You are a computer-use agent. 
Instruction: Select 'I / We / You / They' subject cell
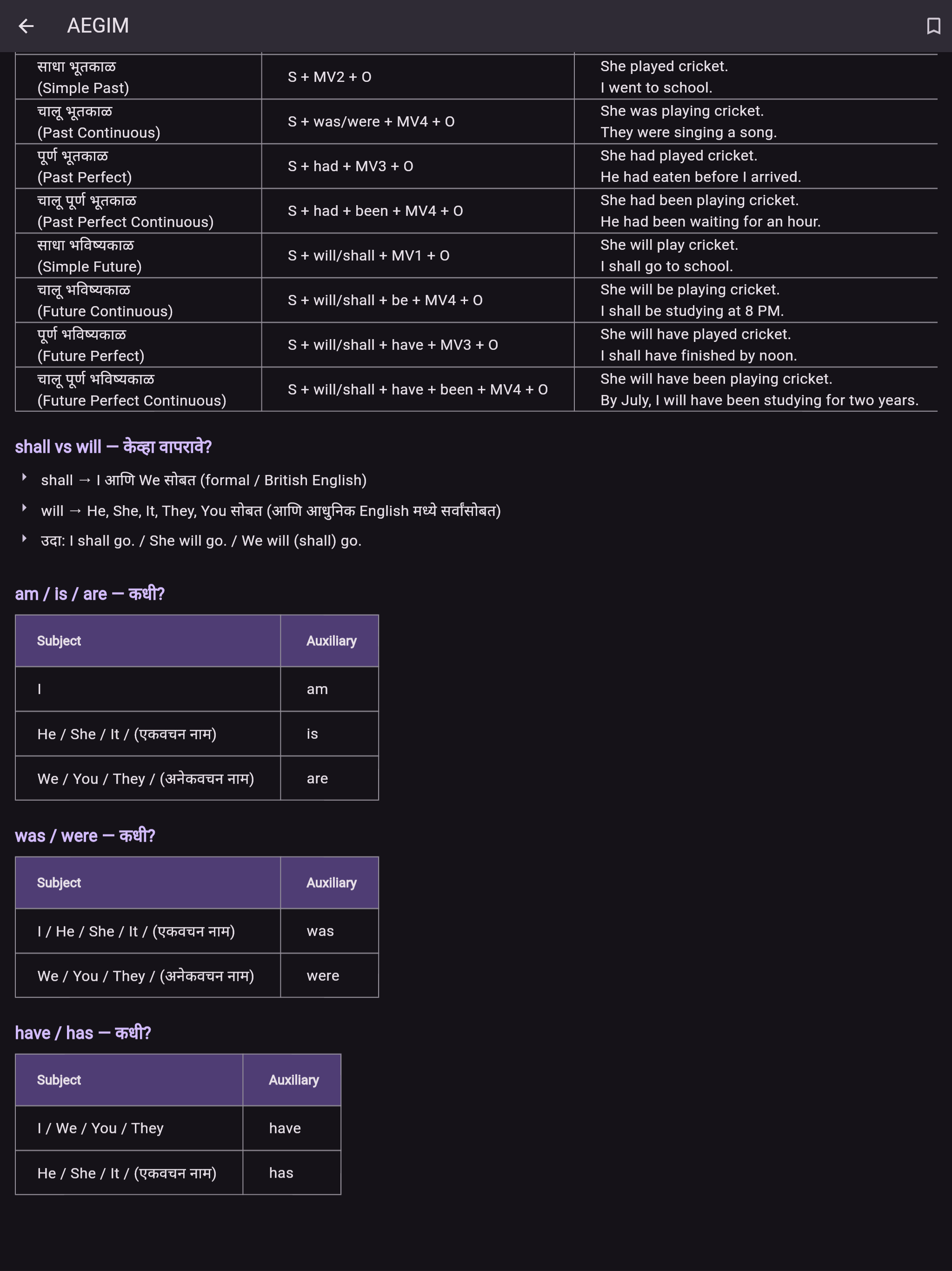[x=129, y=1128]
